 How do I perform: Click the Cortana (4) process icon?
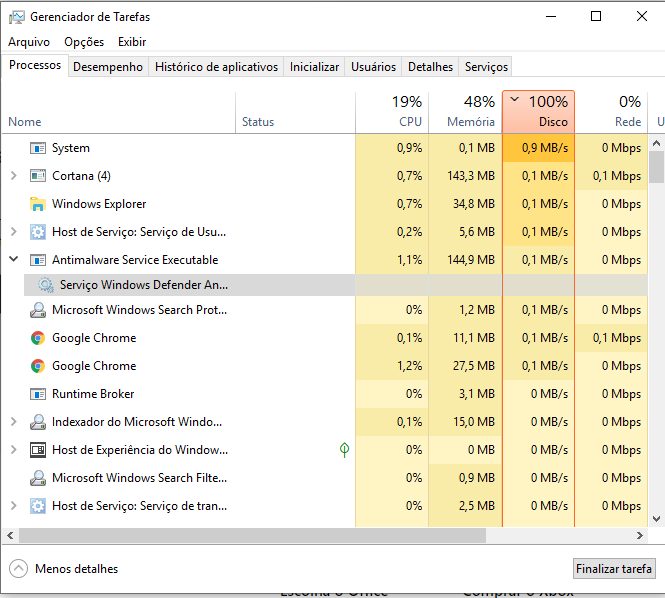coord(38,176)
